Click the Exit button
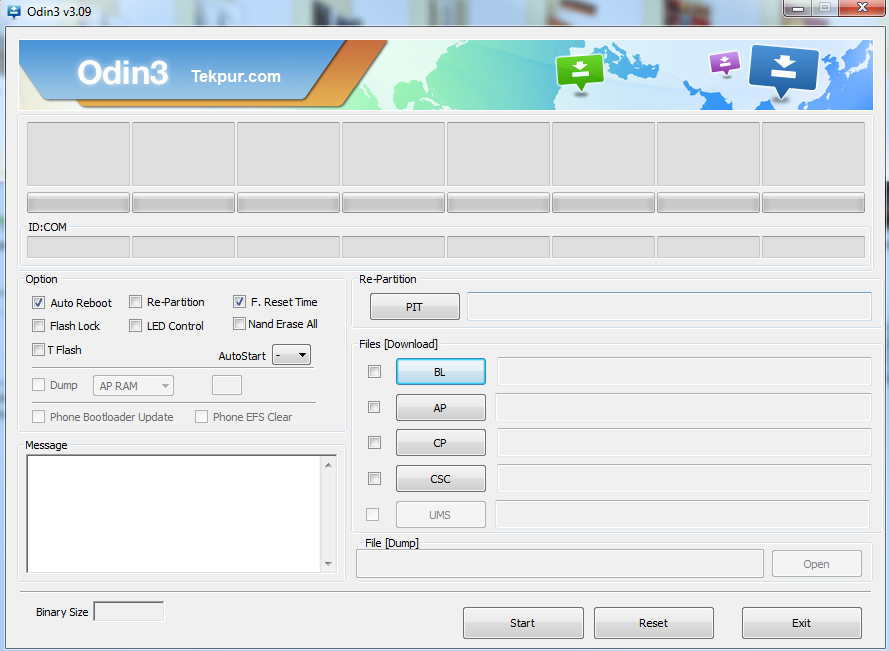This screenshot has height=651, width=889. [x=802, y=623]
